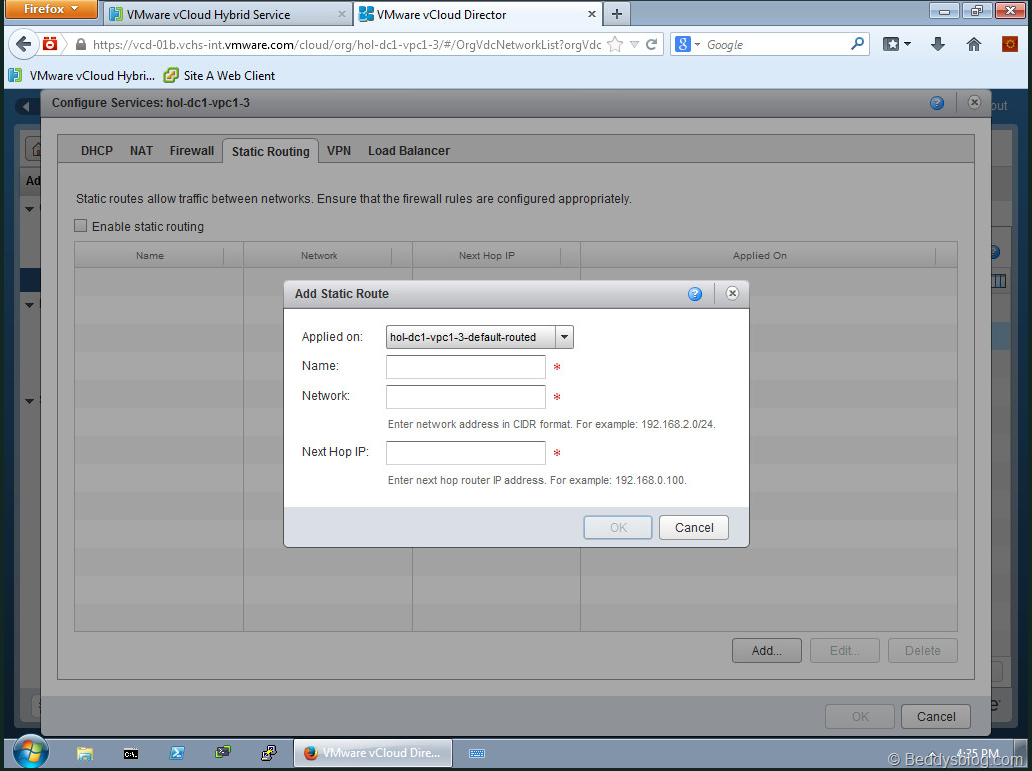This screenshot has height=771, width=1032.
Task: Select the Static Routing tab
Action: (x=271, y=151)
